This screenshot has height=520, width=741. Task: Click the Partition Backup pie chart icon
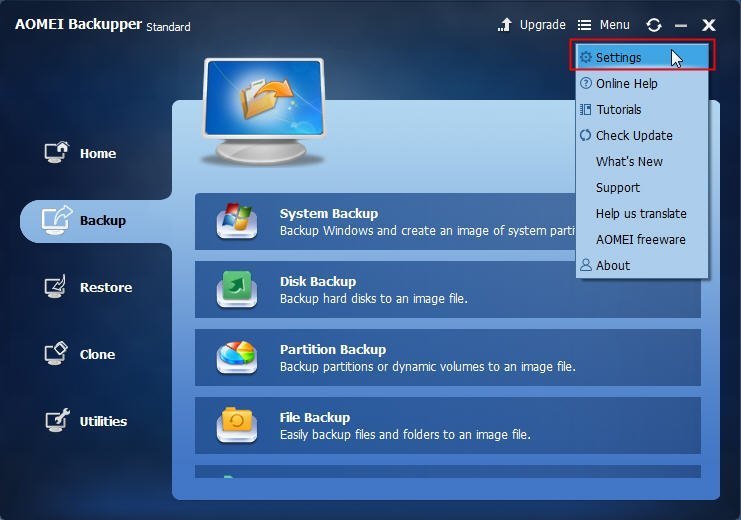[x=237, y=357]
